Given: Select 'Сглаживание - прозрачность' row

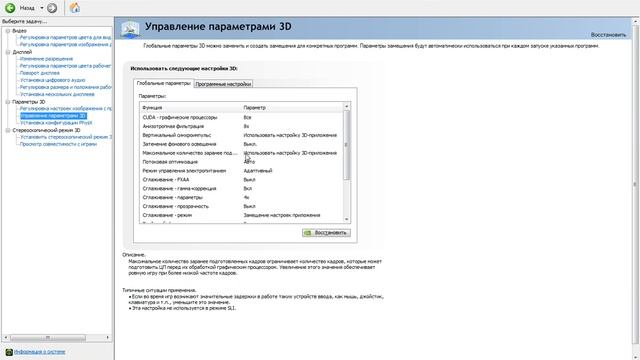Looking at the screenshot, I should coord(242,207).
